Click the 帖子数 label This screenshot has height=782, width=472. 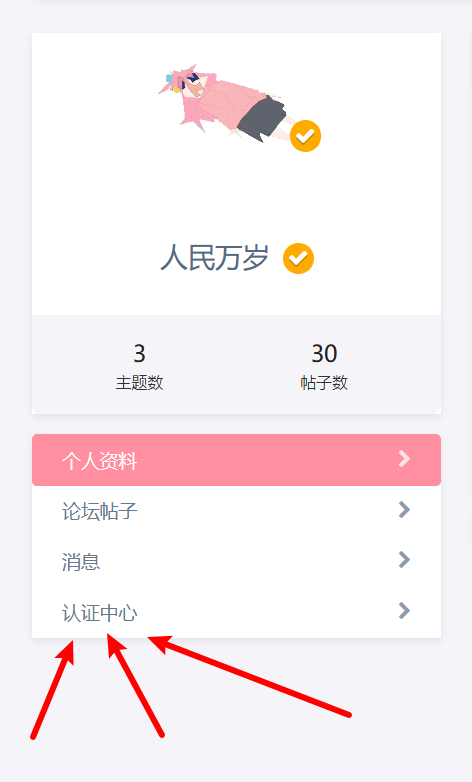[x=324, y=383]
